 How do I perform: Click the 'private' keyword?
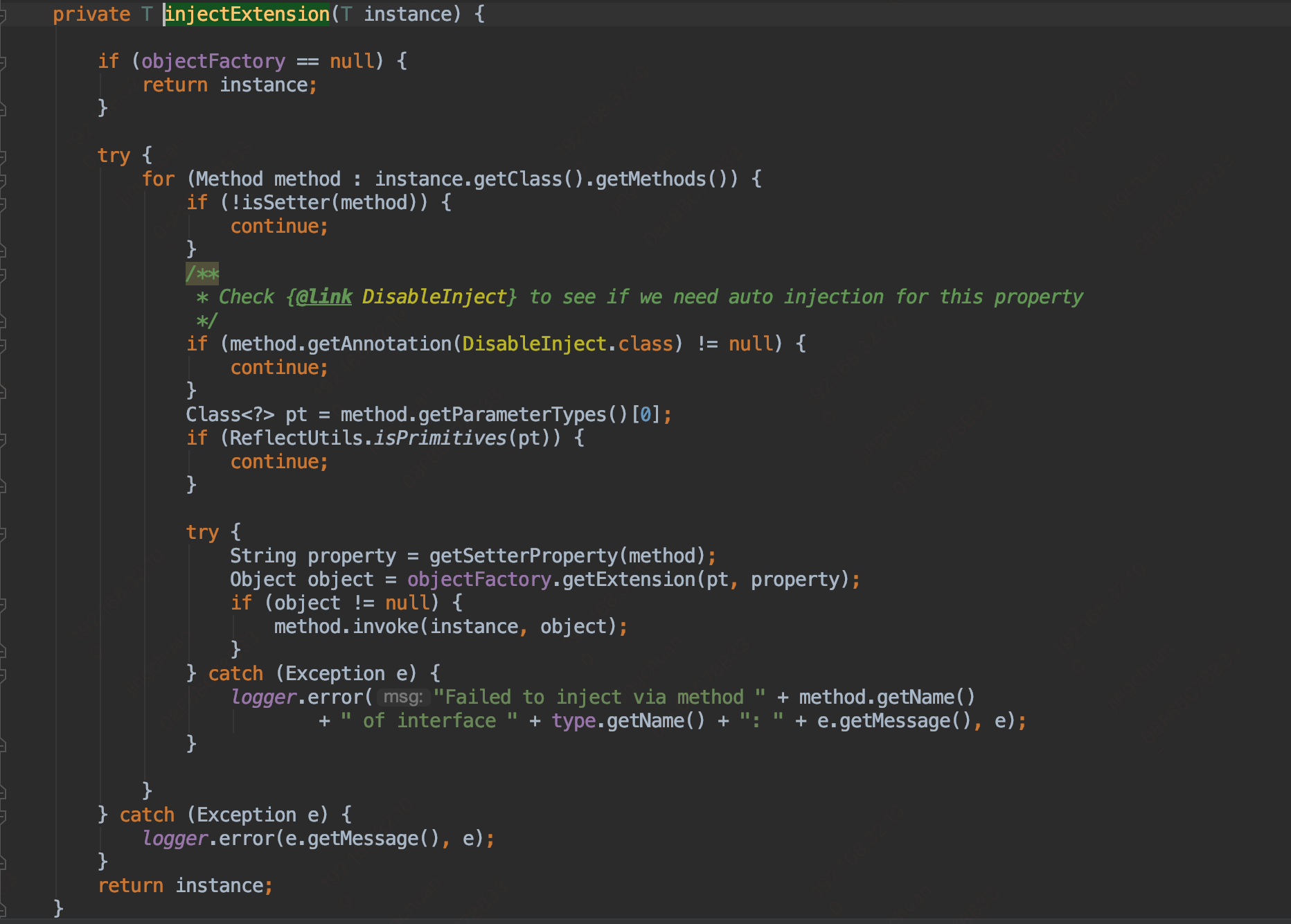91,15
